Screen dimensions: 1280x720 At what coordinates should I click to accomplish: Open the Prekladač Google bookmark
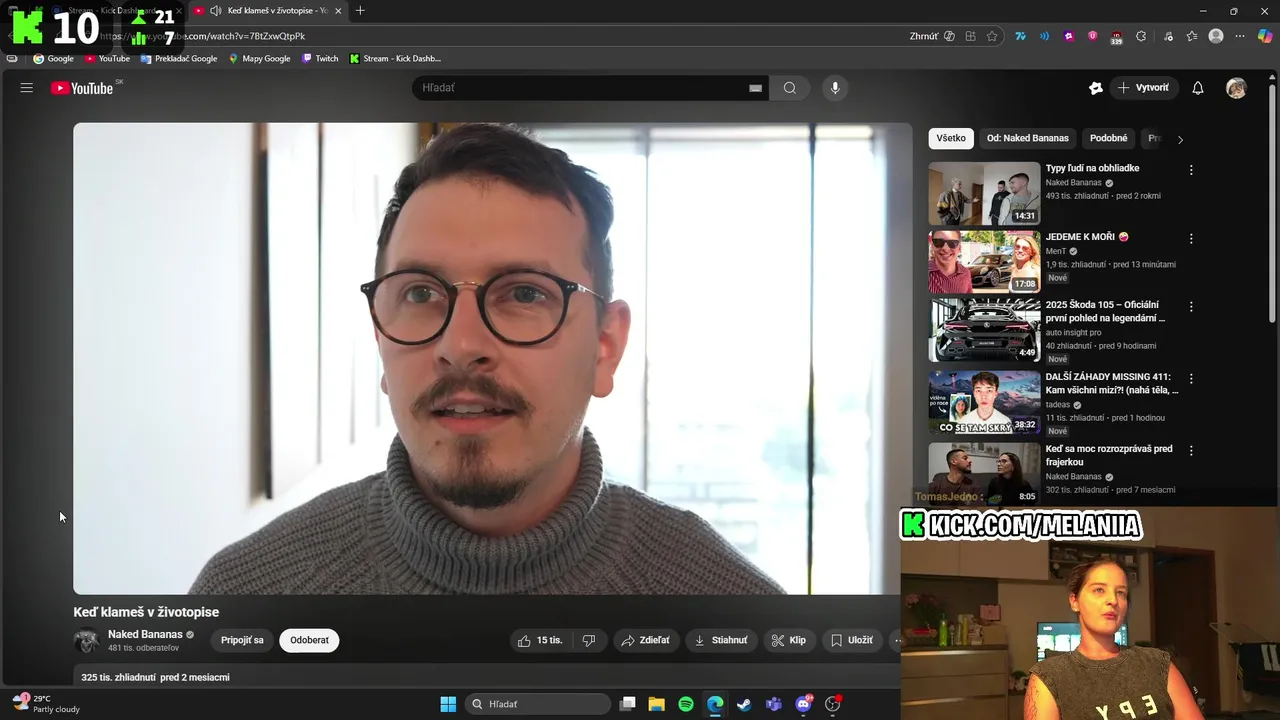179,59
